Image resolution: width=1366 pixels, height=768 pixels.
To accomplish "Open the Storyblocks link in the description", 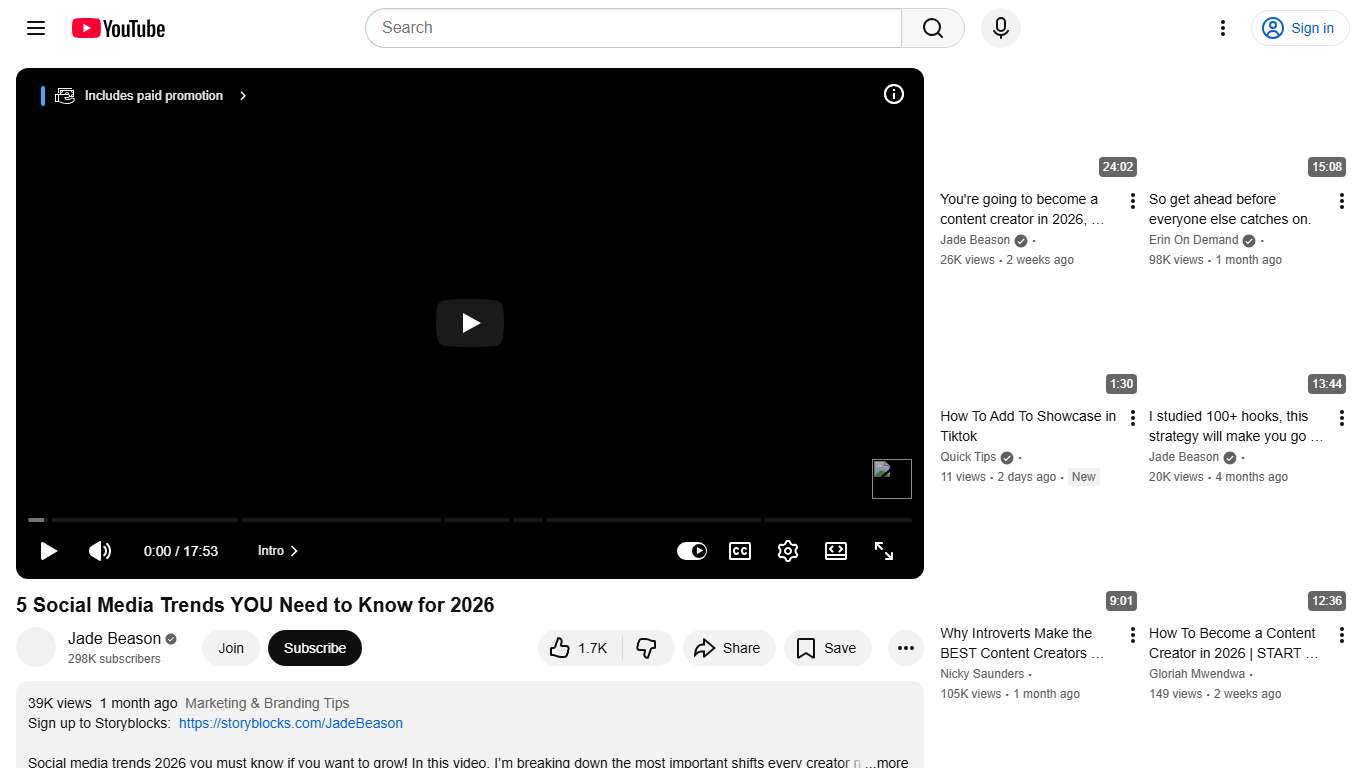I will pyautogui.click(x=291, y=723).
